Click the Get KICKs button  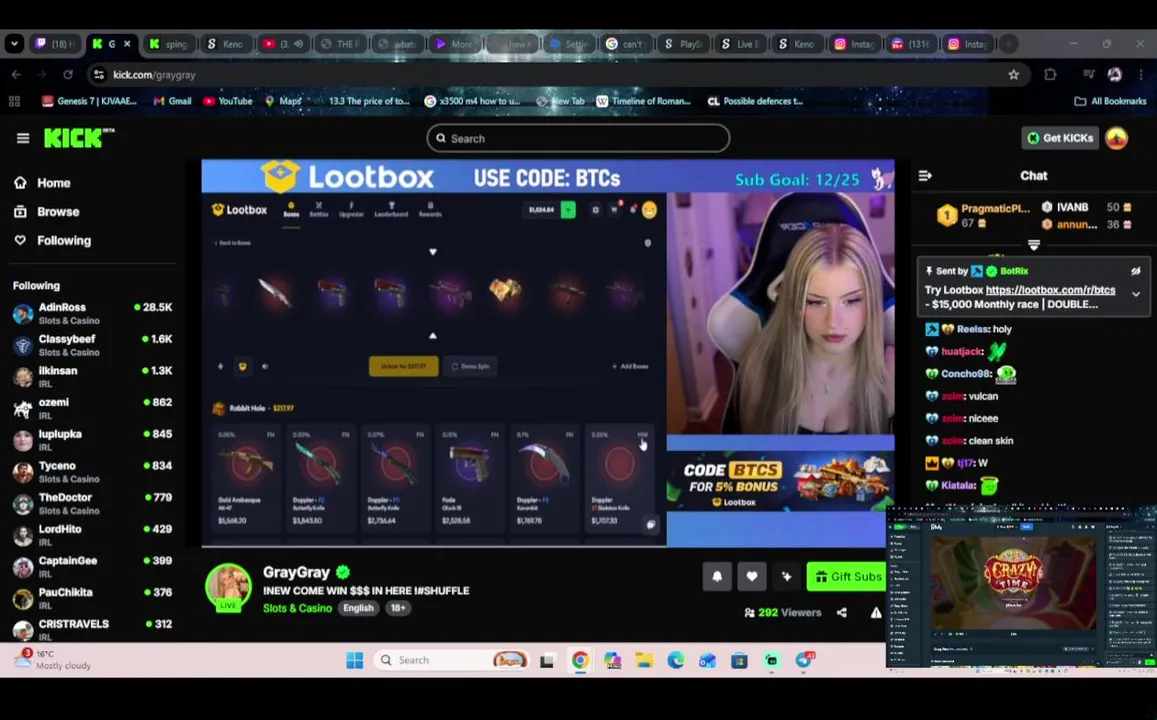tap(1060, 138)
